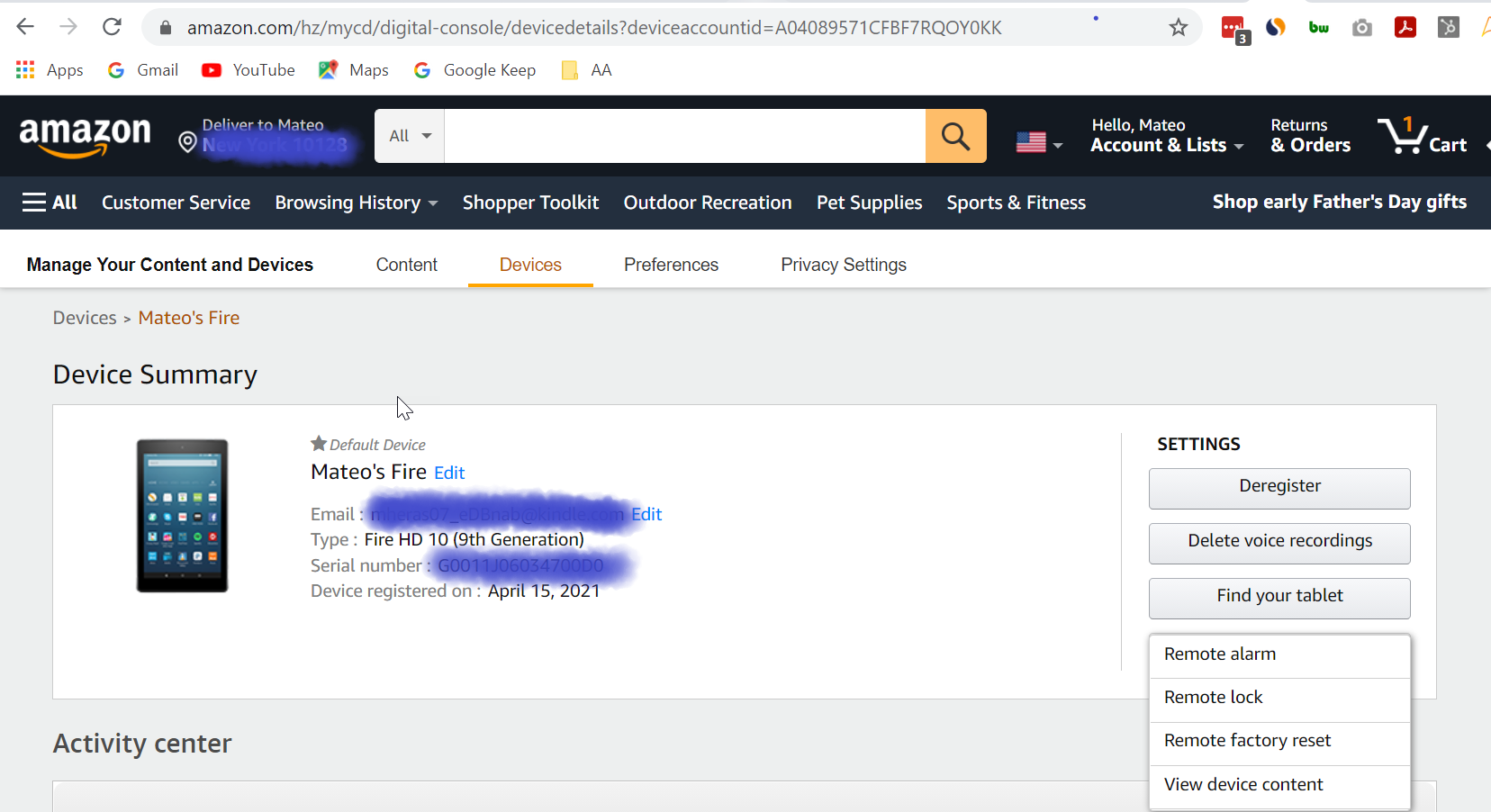Open the Privacy Settings tab
Screen dimensions: 1491x812
(x=843, y=265)
